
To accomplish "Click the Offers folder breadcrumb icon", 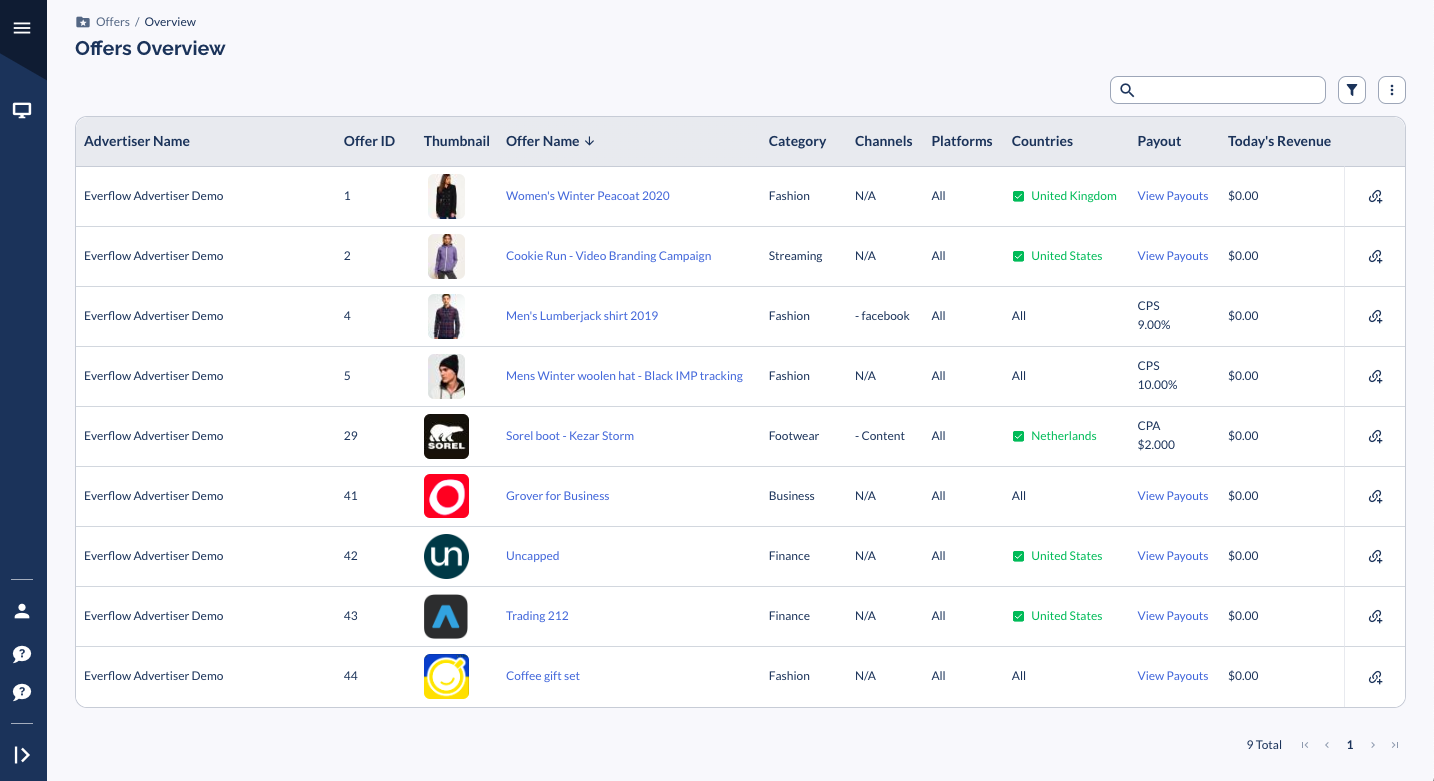I will [x=83, y=22].
